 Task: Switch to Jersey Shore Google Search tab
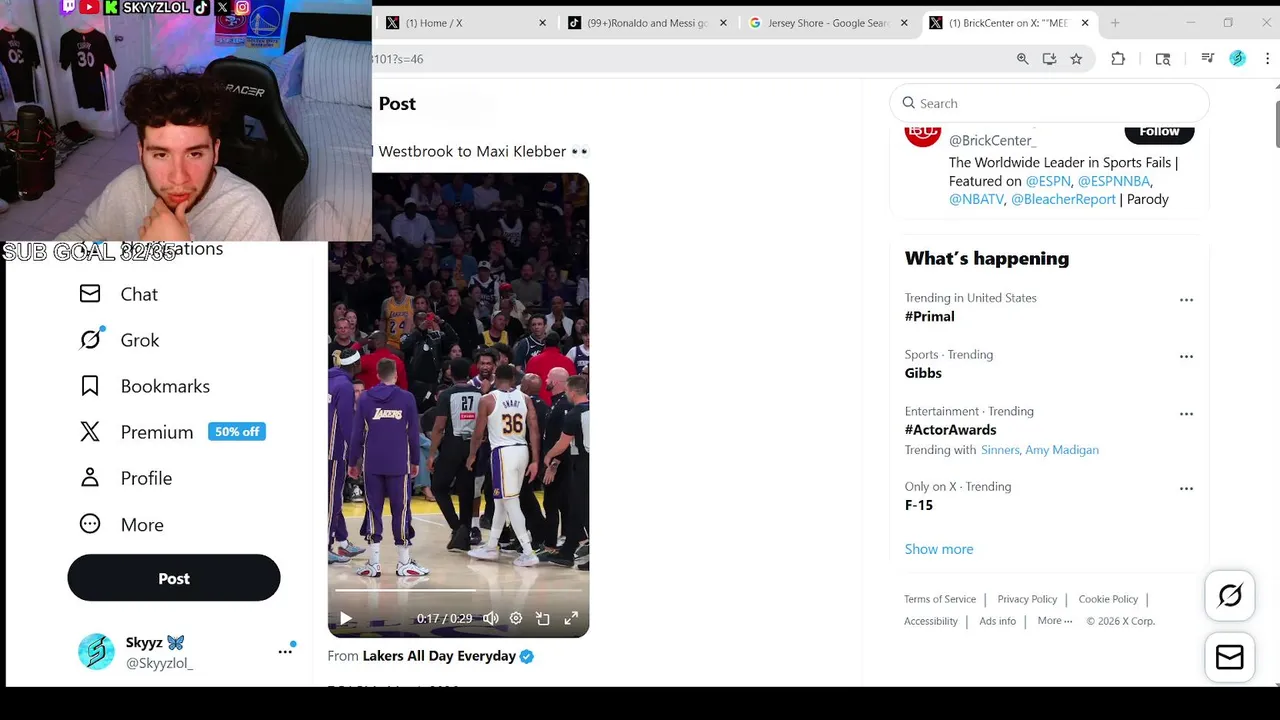(x=829, y=23)
